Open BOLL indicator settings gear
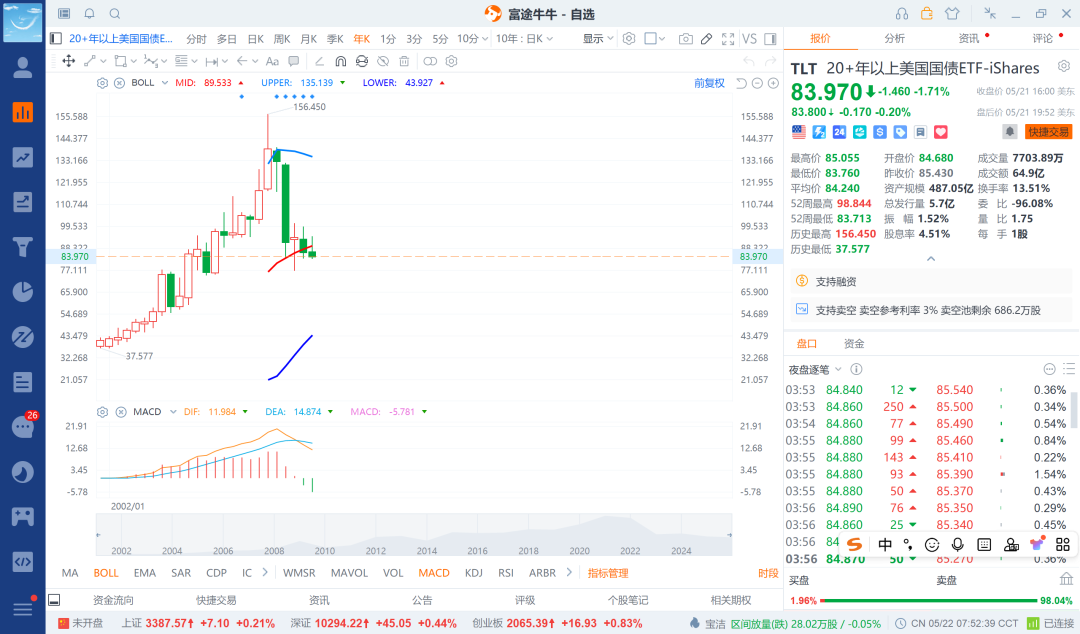The image size is (1080, 634). 103,83
